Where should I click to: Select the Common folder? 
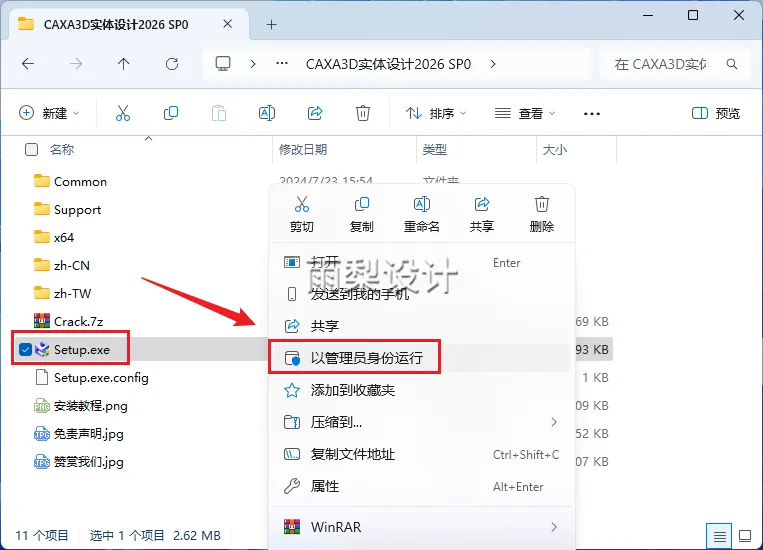tap(80, 182)
